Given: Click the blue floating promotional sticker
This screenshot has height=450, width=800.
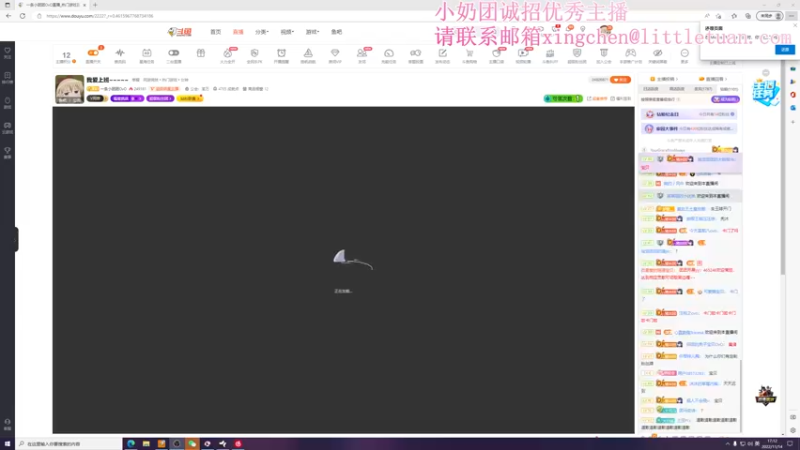Looking at the screenshot, I should click(x=765, y=93).
